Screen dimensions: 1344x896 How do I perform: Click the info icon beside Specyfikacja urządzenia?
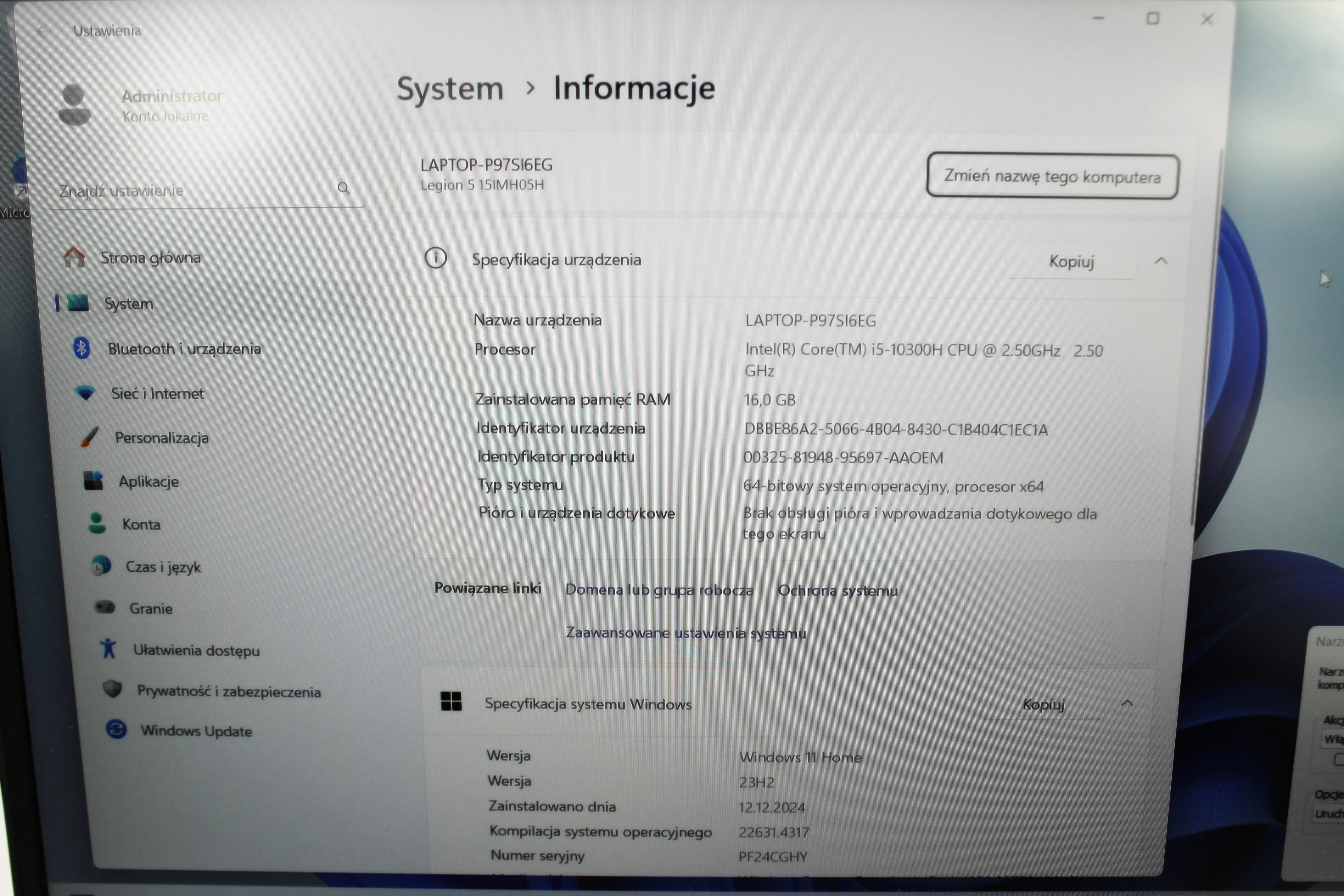(x=435, y=258)
